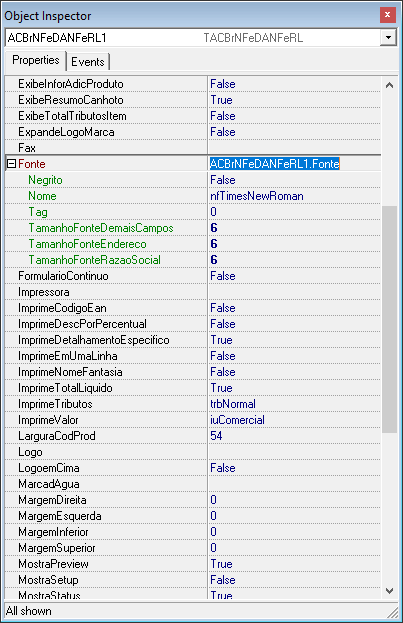Click the empty Impressora value field
Screen dimensions: 403x623
click(x=294, y=292)
